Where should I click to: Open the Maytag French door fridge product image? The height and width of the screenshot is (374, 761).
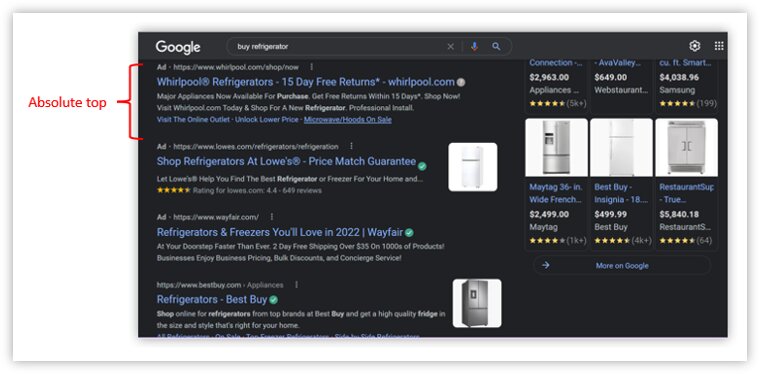coord(556,147)
